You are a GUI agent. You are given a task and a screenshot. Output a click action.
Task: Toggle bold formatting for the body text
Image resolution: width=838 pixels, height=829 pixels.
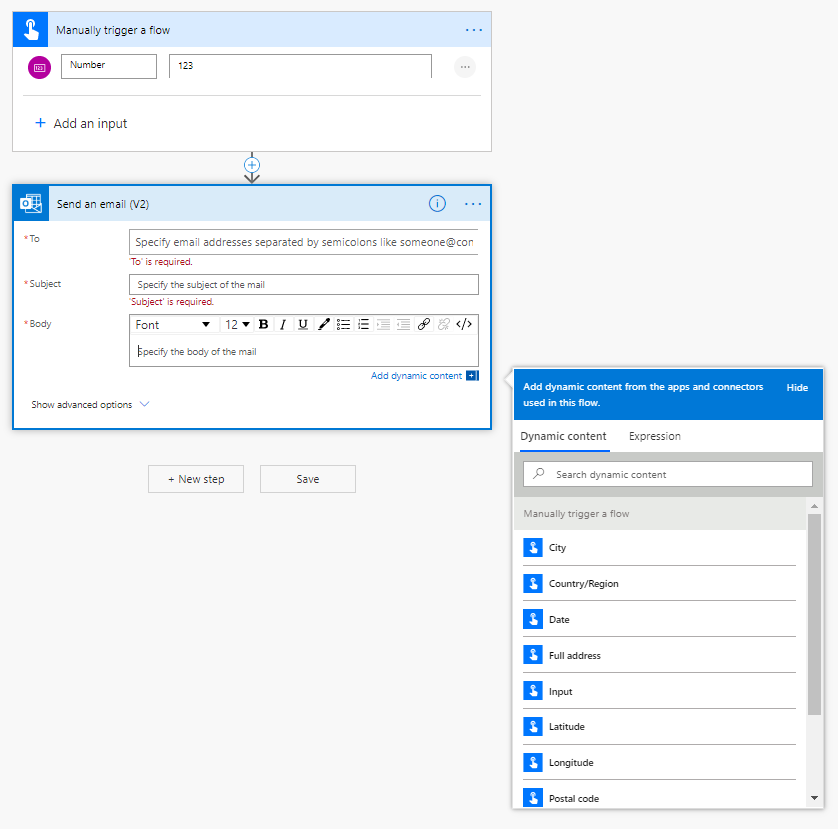point(263,324)
